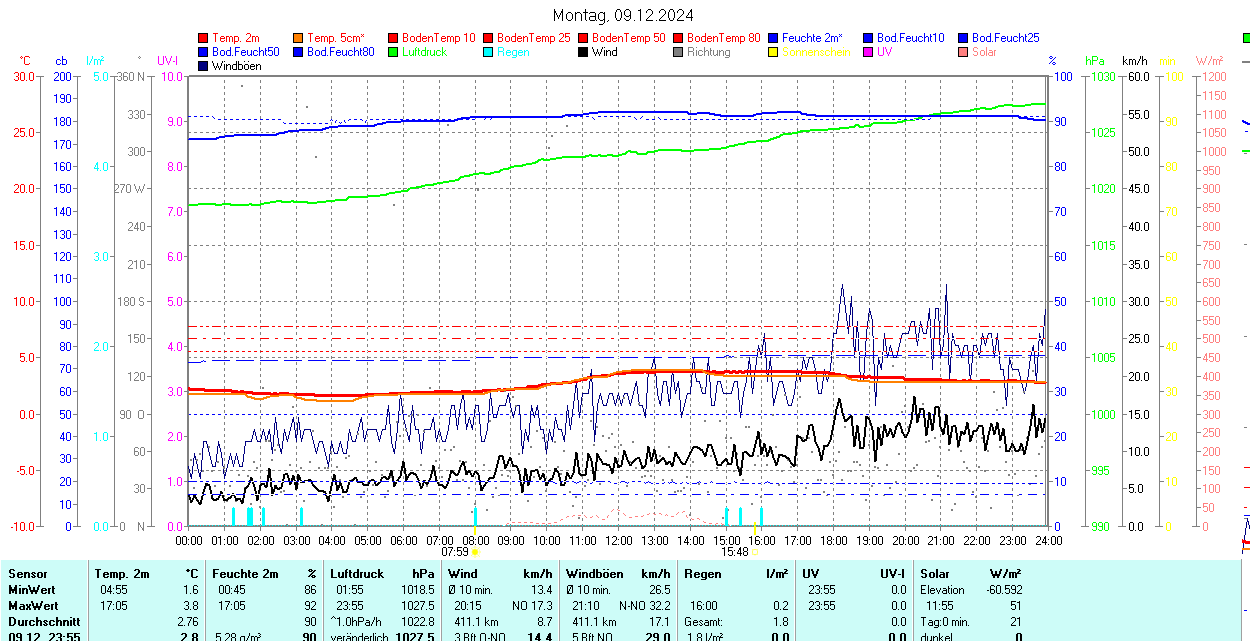The width and height of the screenshot is (1250, 641).
Task: Click the red Temp. 2m legend square
Action: 204,38
